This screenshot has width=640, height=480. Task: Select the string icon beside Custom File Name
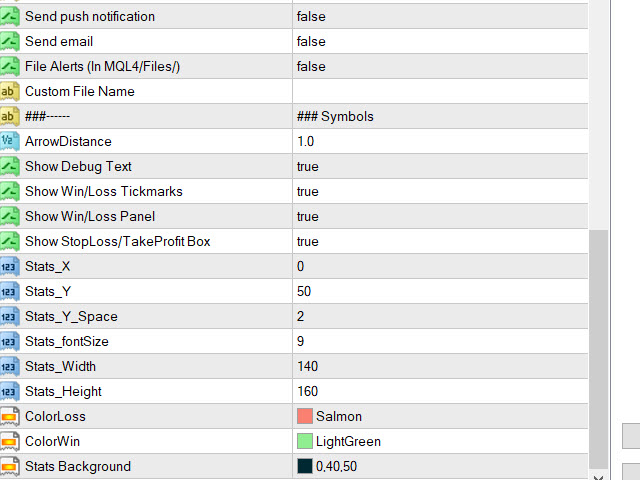pos(9,91)
